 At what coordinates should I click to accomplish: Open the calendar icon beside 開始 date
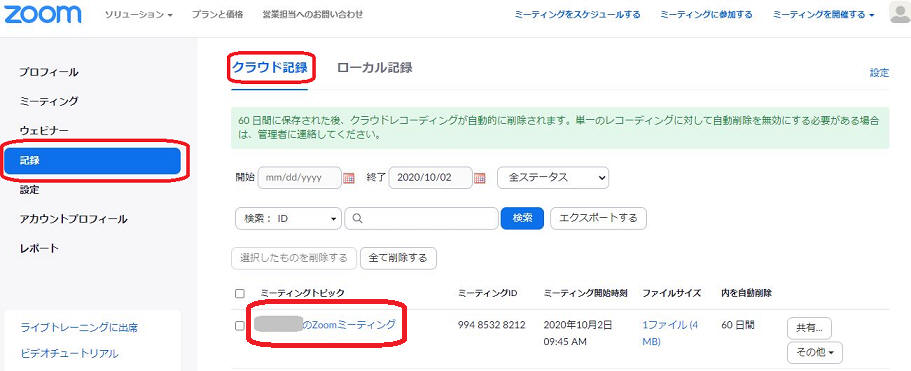[x=349, y=178]
